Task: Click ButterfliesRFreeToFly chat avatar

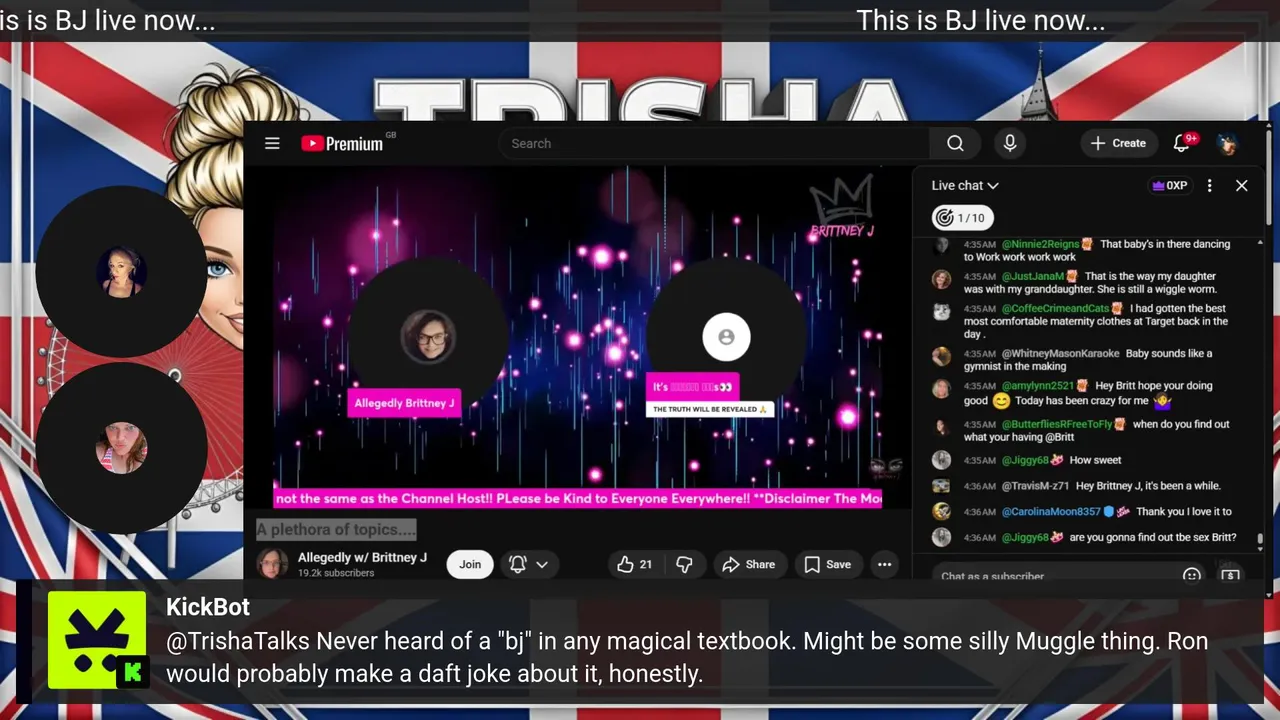Action: click(941, 427)
